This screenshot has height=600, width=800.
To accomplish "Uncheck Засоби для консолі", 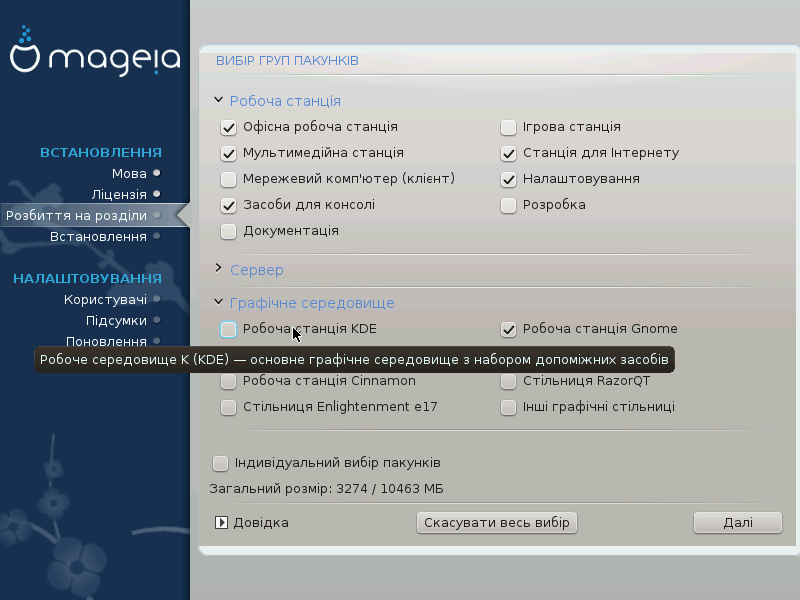I will [229, 205].
